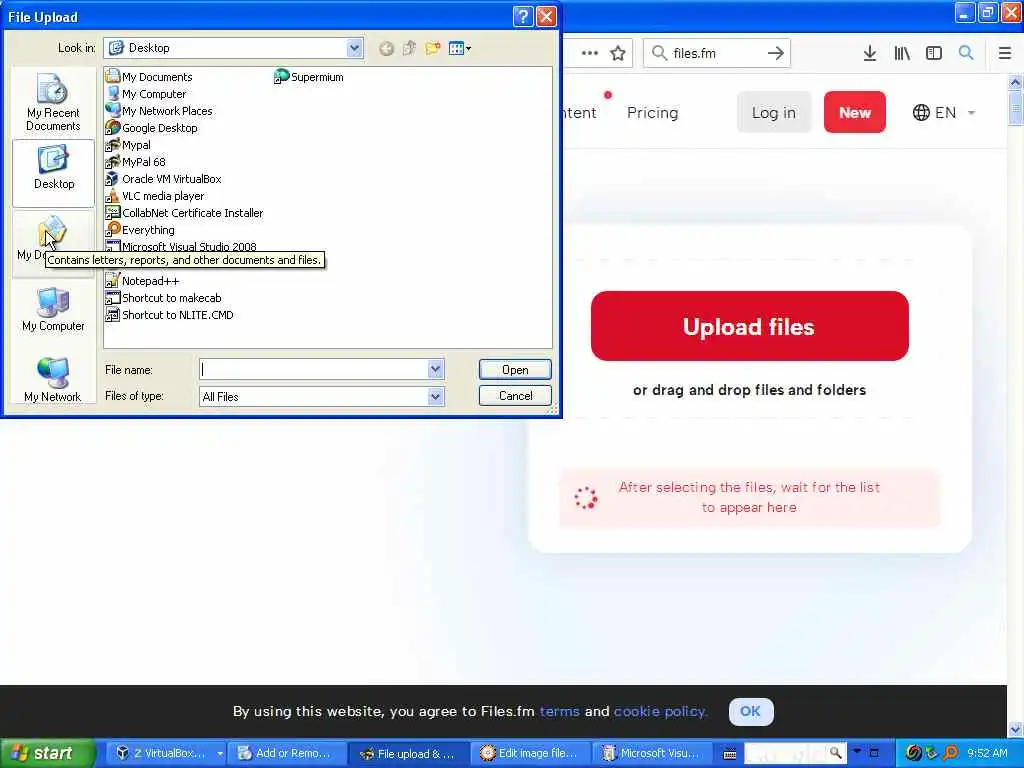Select Shortcut to NLITE.CMD
The width and height of the screenshot is (1024, 768).
[169, 315]
